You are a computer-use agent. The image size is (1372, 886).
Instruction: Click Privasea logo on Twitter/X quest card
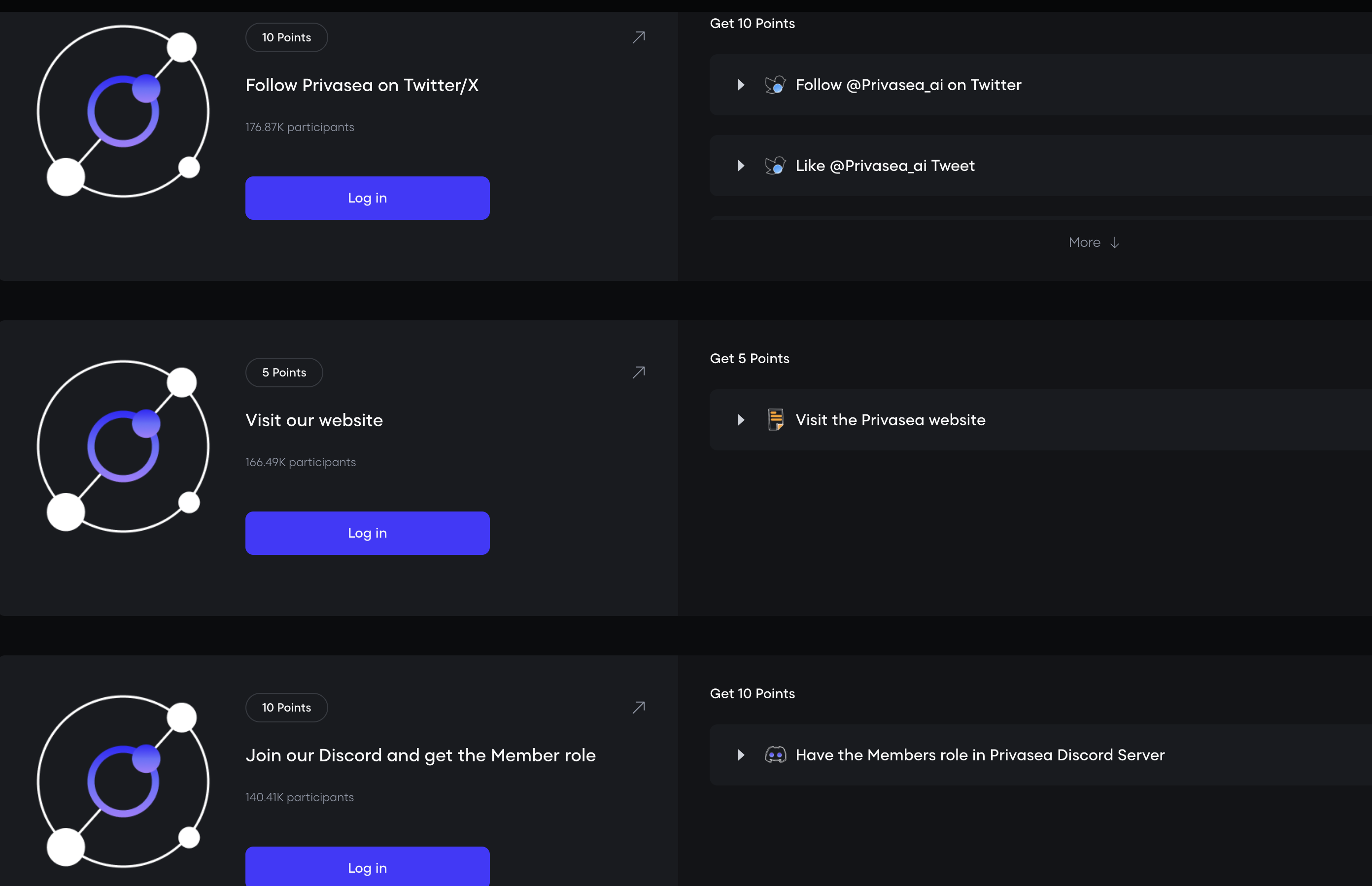pyautogui.click(x=123, y=111)
